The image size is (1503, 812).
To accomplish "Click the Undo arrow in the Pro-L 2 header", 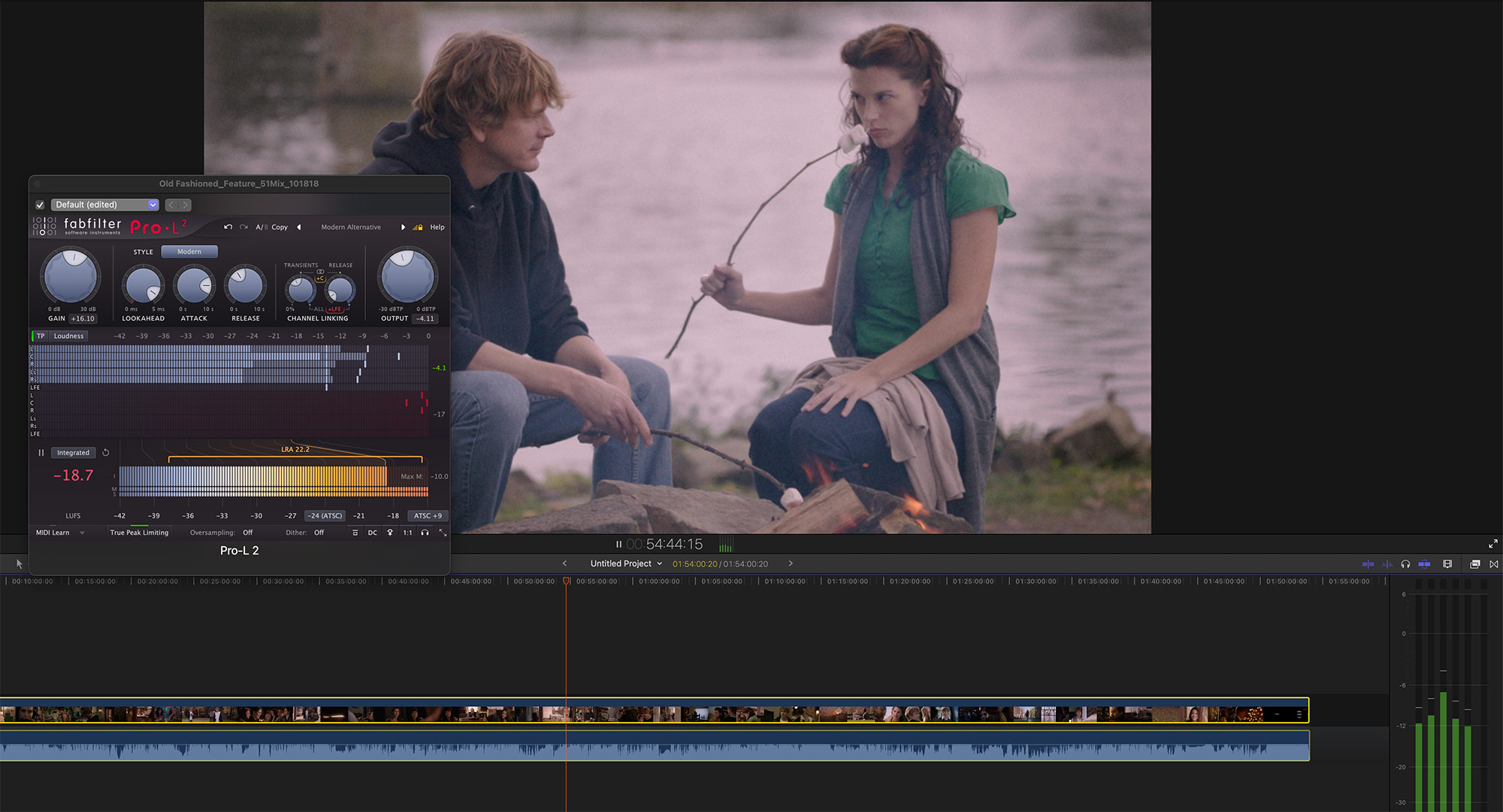I will [x=228, y=227].
